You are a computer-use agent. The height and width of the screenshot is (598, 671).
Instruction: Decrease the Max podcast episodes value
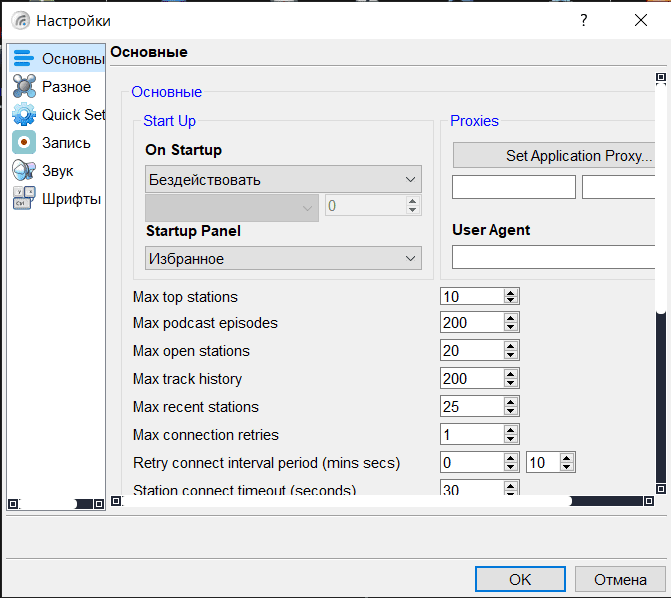tap(511, 327)
